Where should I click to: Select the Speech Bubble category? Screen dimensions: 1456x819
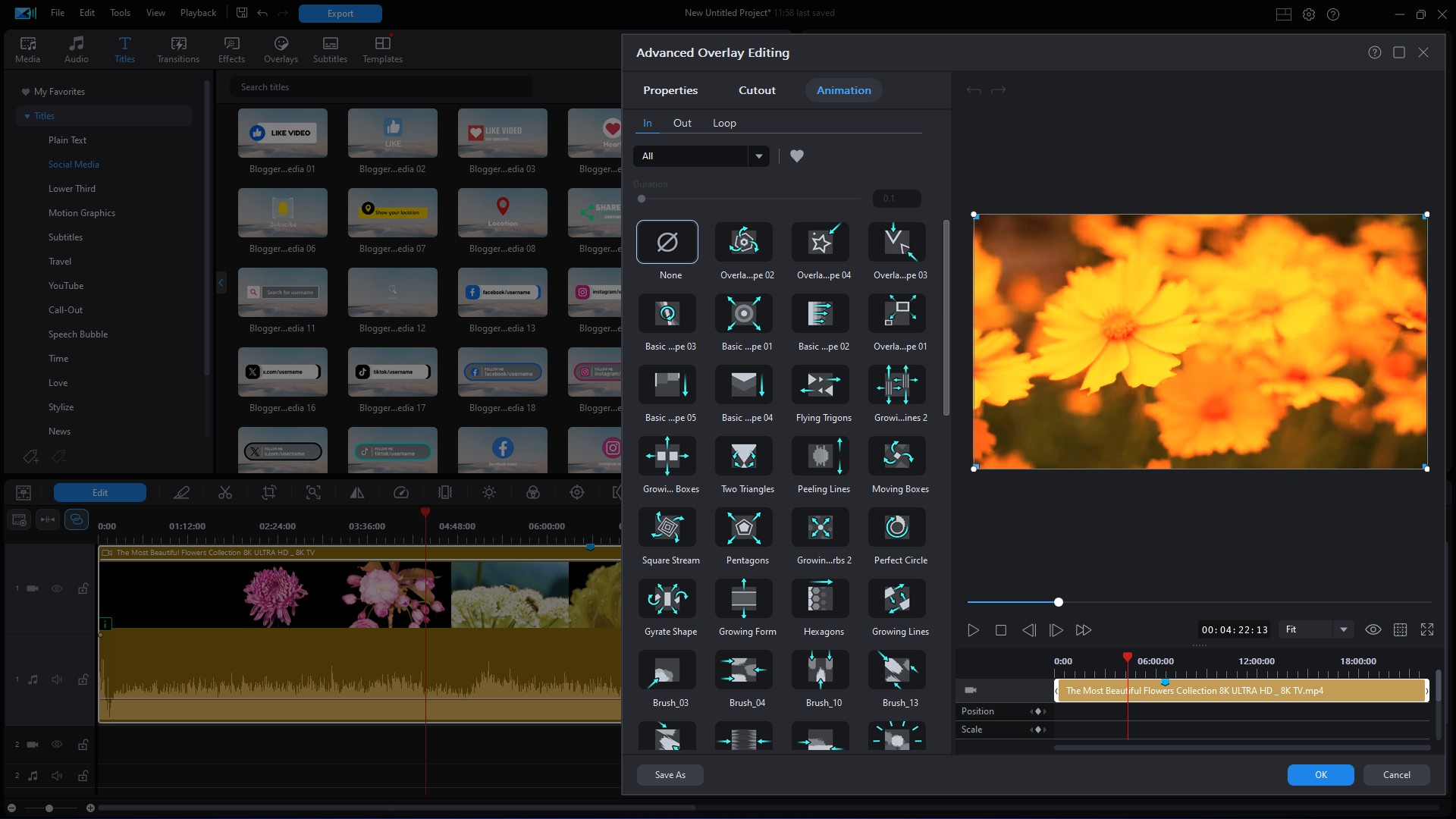coord(78,334)
